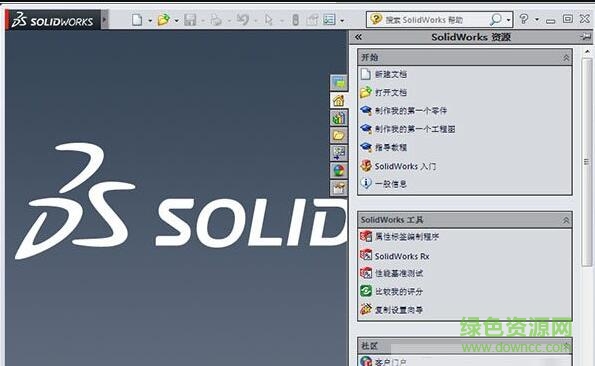The height and width of the screenshot is (366, 595).
Task: Click the green icon beside 比较我的评分
Action: click(366, 291)
